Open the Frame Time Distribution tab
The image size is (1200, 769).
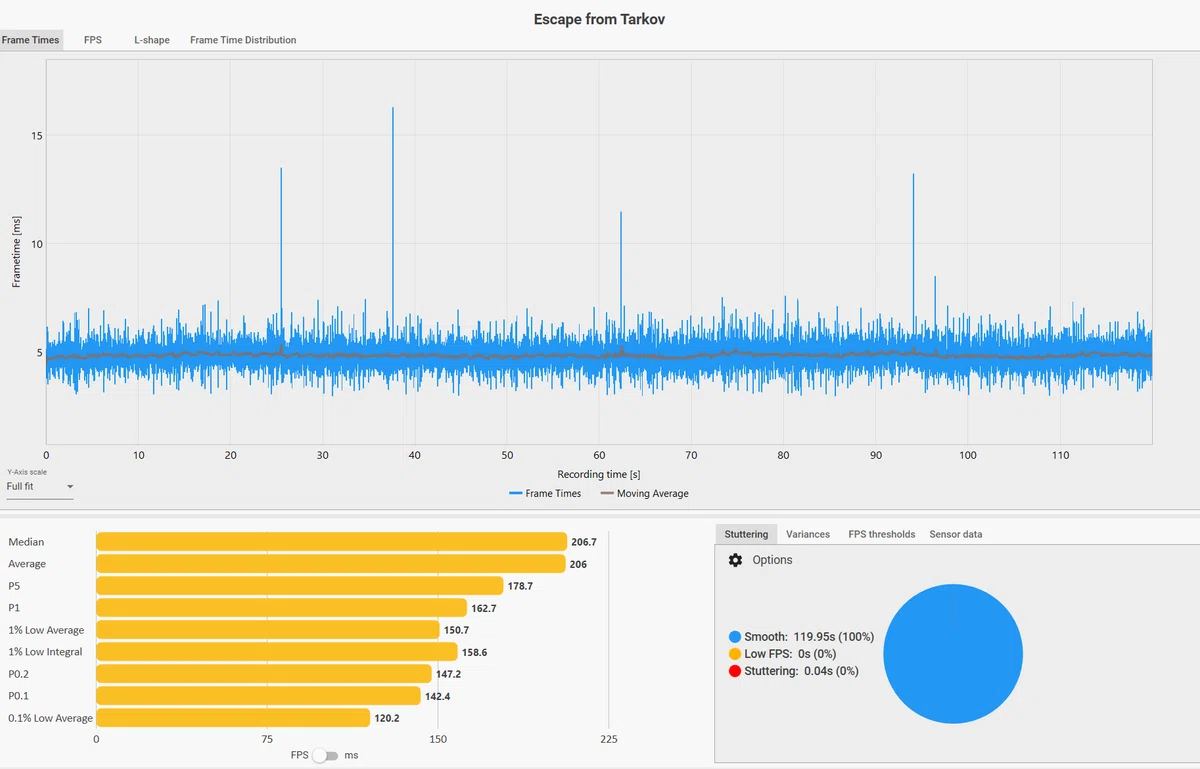tap(243, 40)
